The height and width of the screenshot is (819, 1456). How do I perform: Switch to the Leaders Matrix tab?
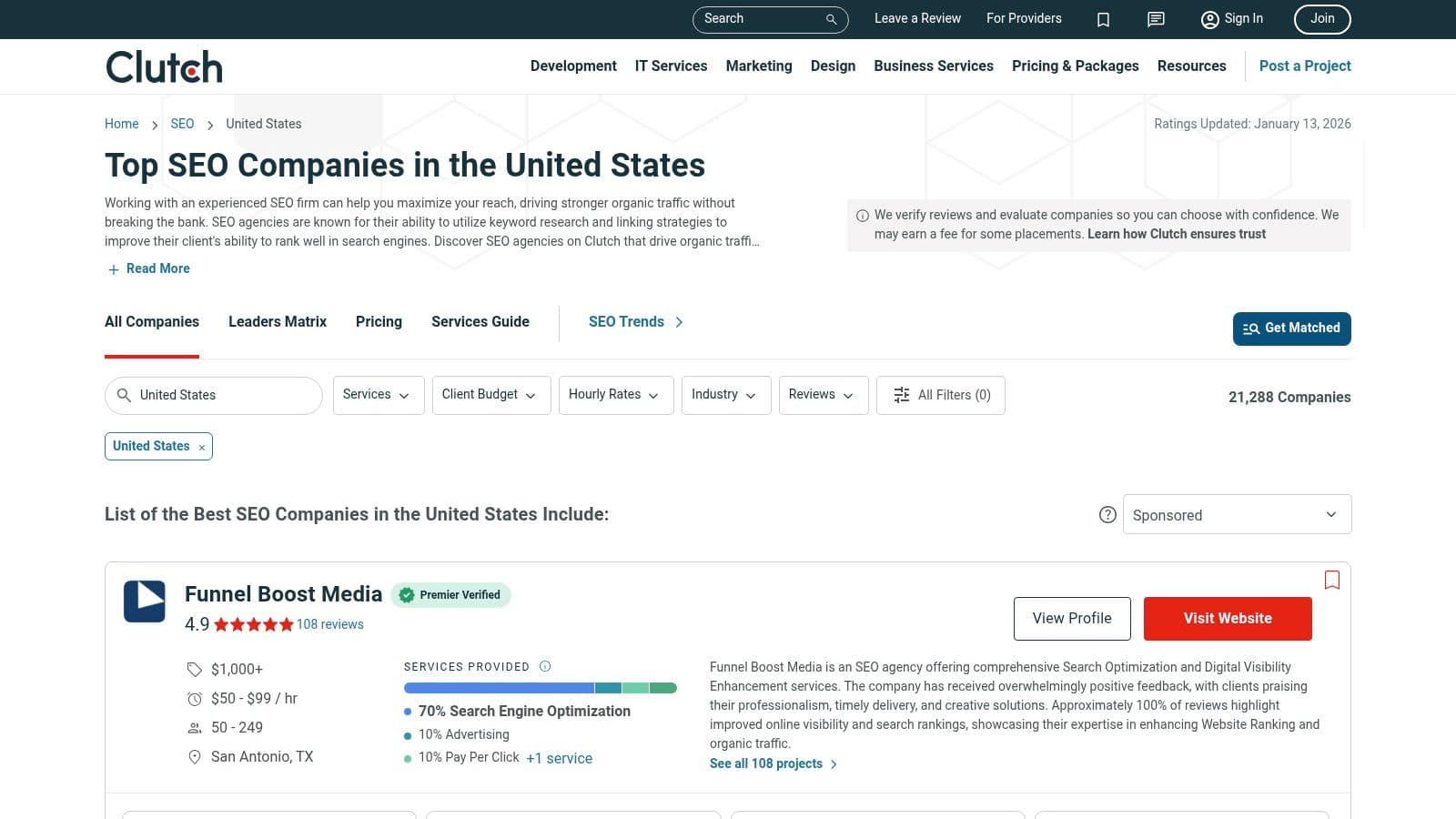coord(277,322)
